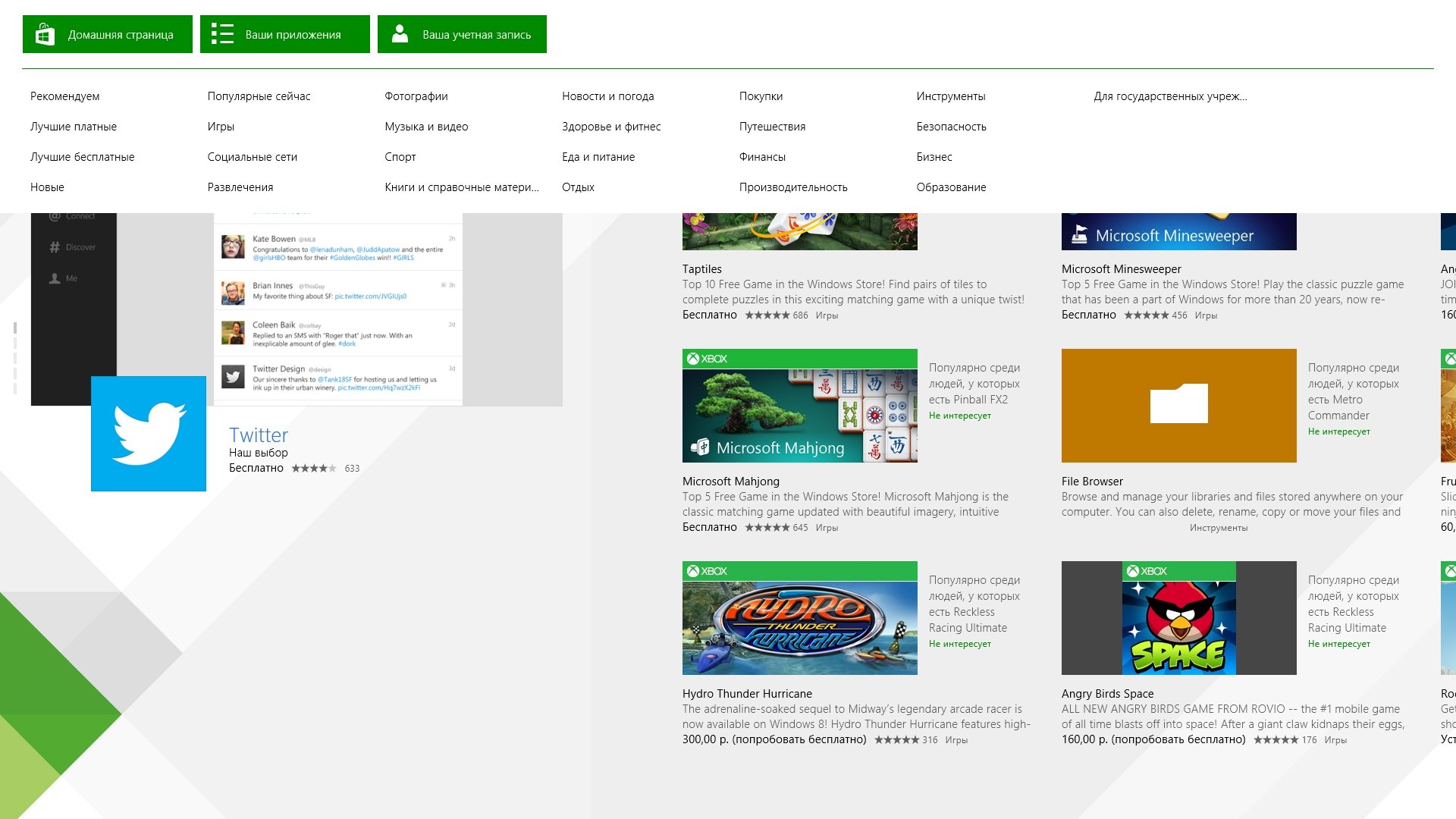Open Музыка и видео category
Screen dimensions: 1456x819
[x=426, y=127]
